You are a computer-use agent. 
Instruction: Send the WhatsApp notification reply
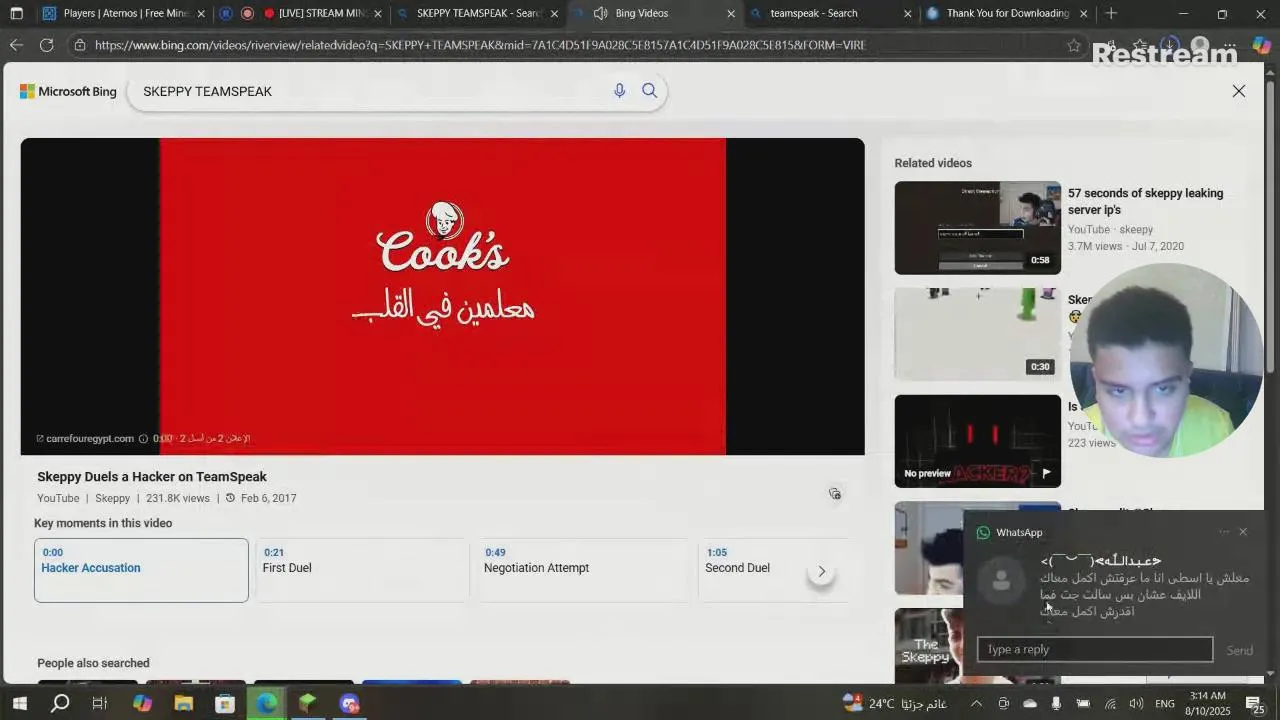coord(1240,650)
